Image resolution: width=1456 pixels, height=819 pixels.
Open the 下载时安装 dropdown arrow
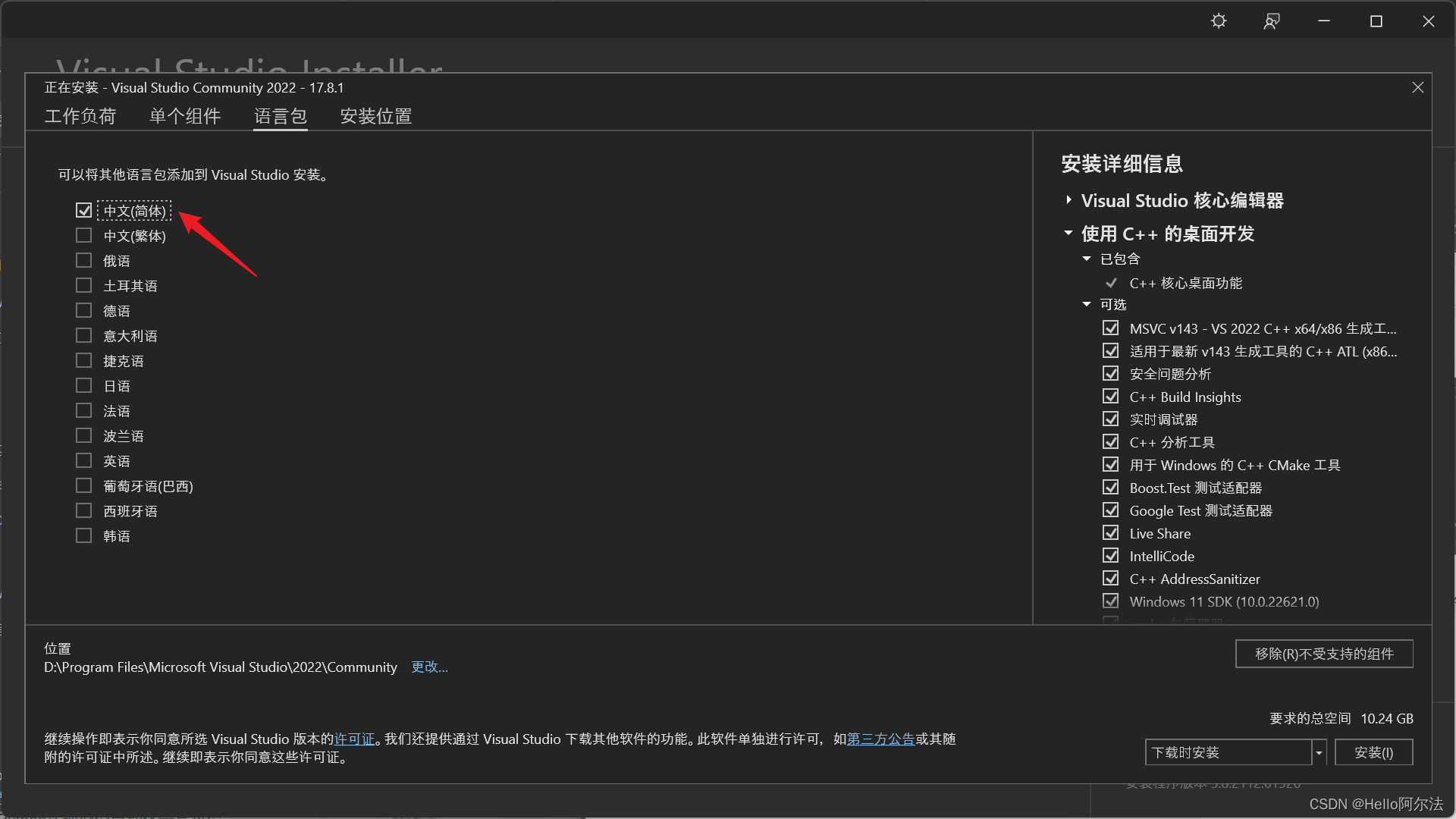pos(1319,752)
